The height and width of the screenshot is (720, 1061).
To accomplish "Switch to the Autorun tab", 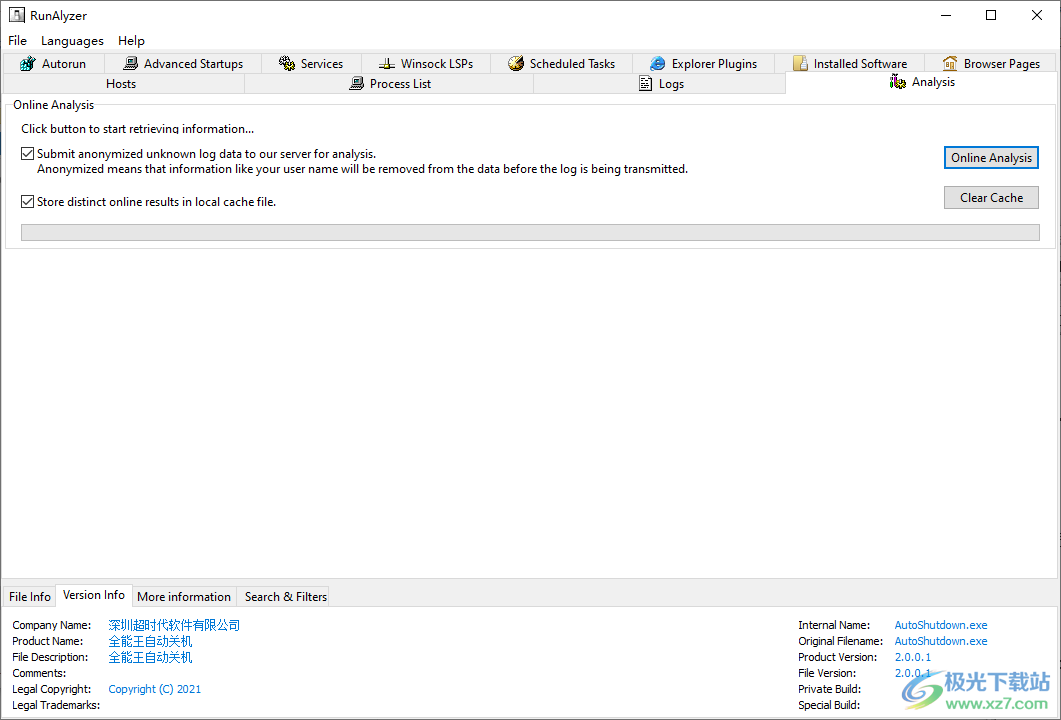I will 53,64.
